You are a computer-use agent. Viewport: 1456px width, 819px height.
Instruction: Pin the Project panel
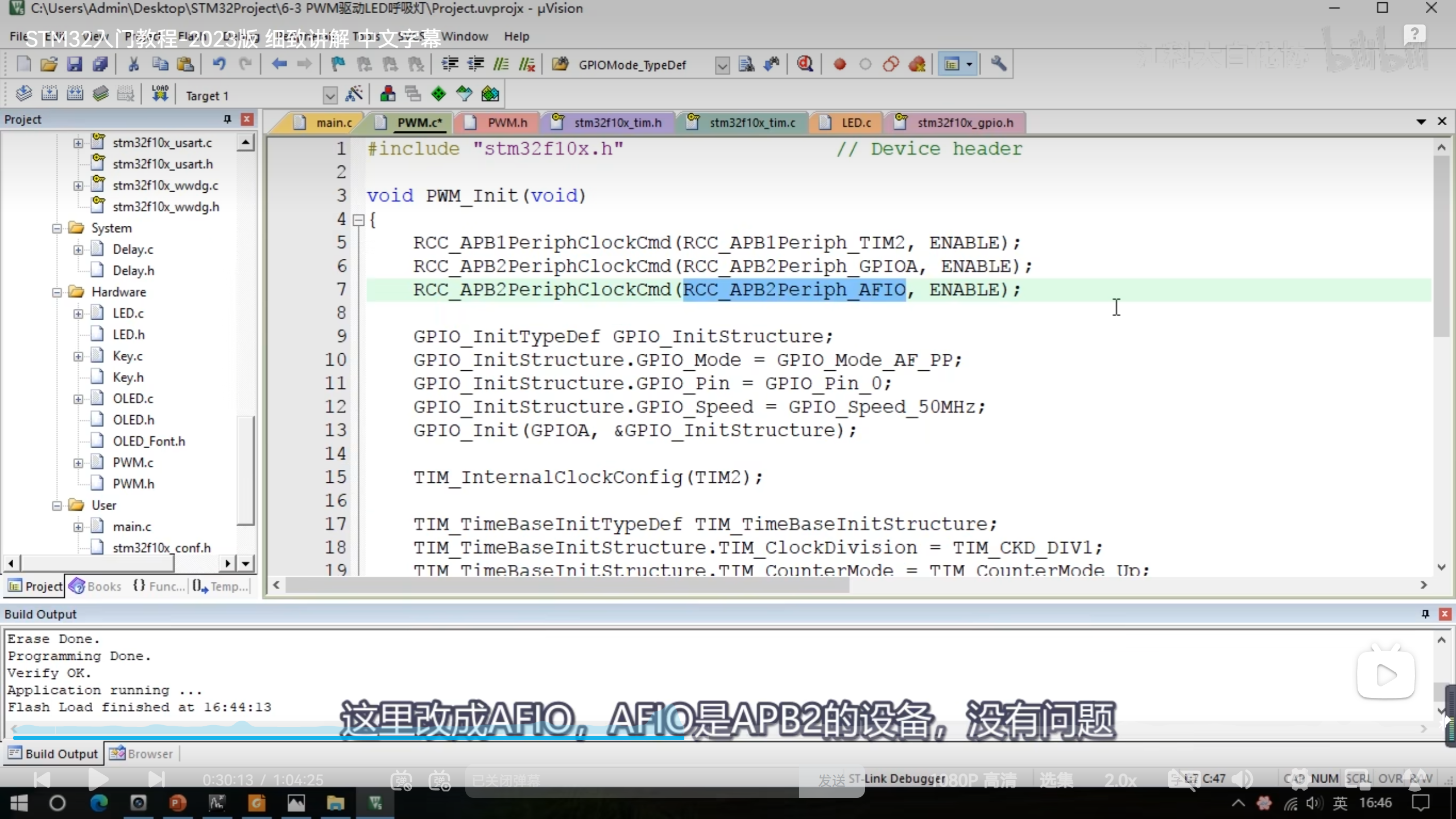point(227,119)
